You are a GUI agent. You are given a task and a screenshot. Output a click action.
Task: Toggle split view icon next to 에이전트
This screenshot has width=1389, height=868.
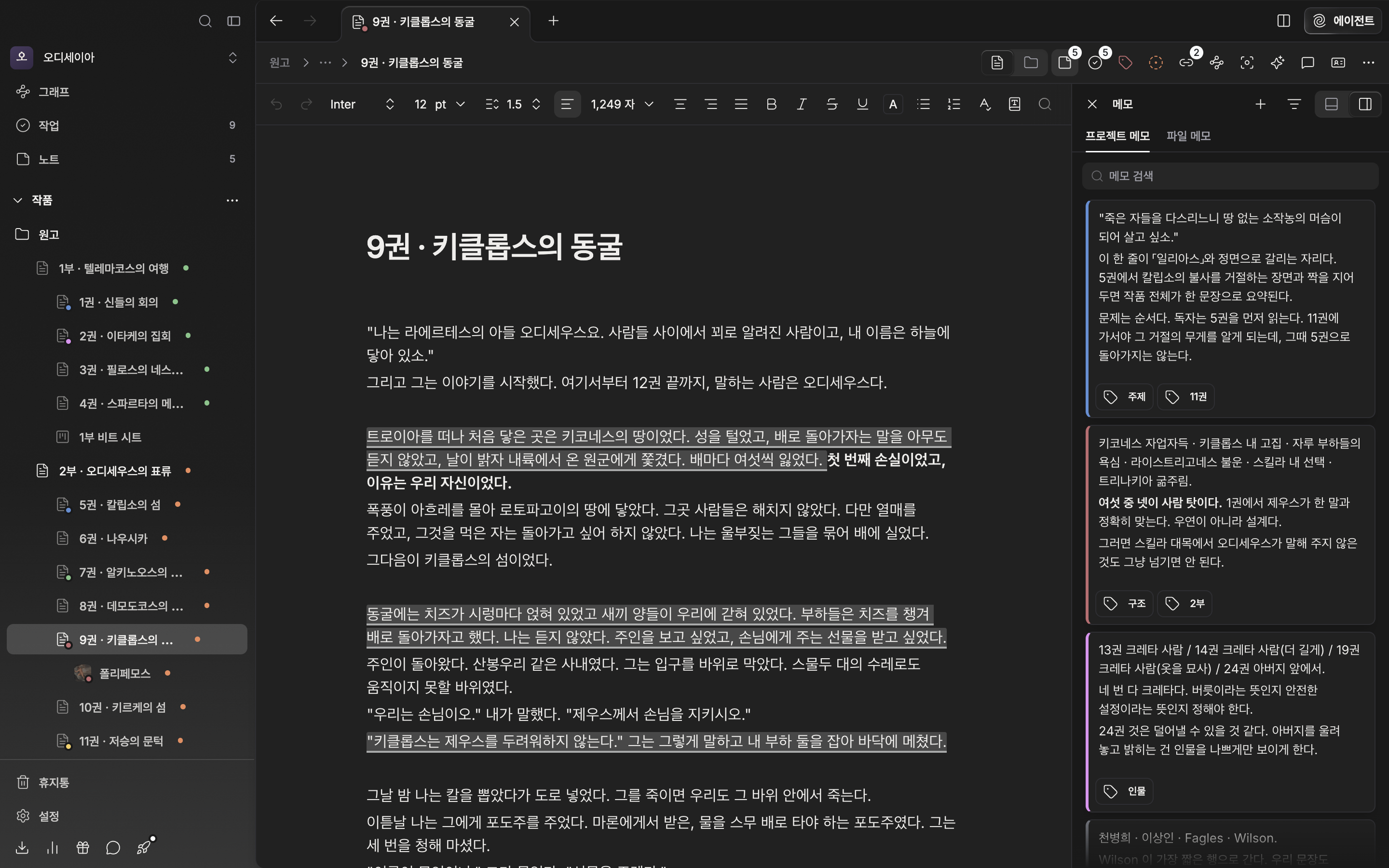coord(1284,21)
